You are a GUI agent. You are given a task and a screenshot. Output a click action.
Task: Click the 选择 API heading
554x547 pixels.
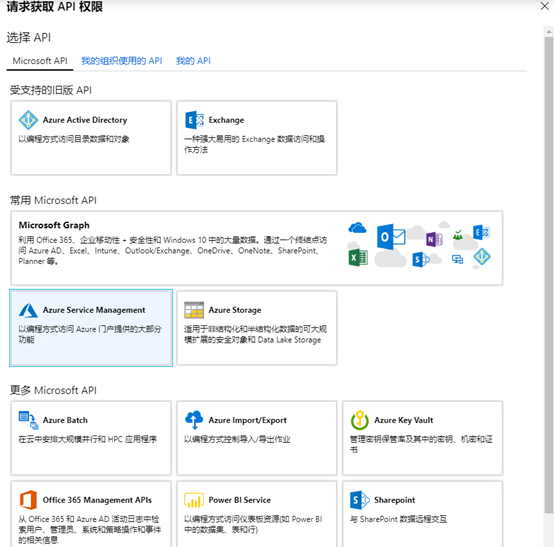tap(29, 37)
